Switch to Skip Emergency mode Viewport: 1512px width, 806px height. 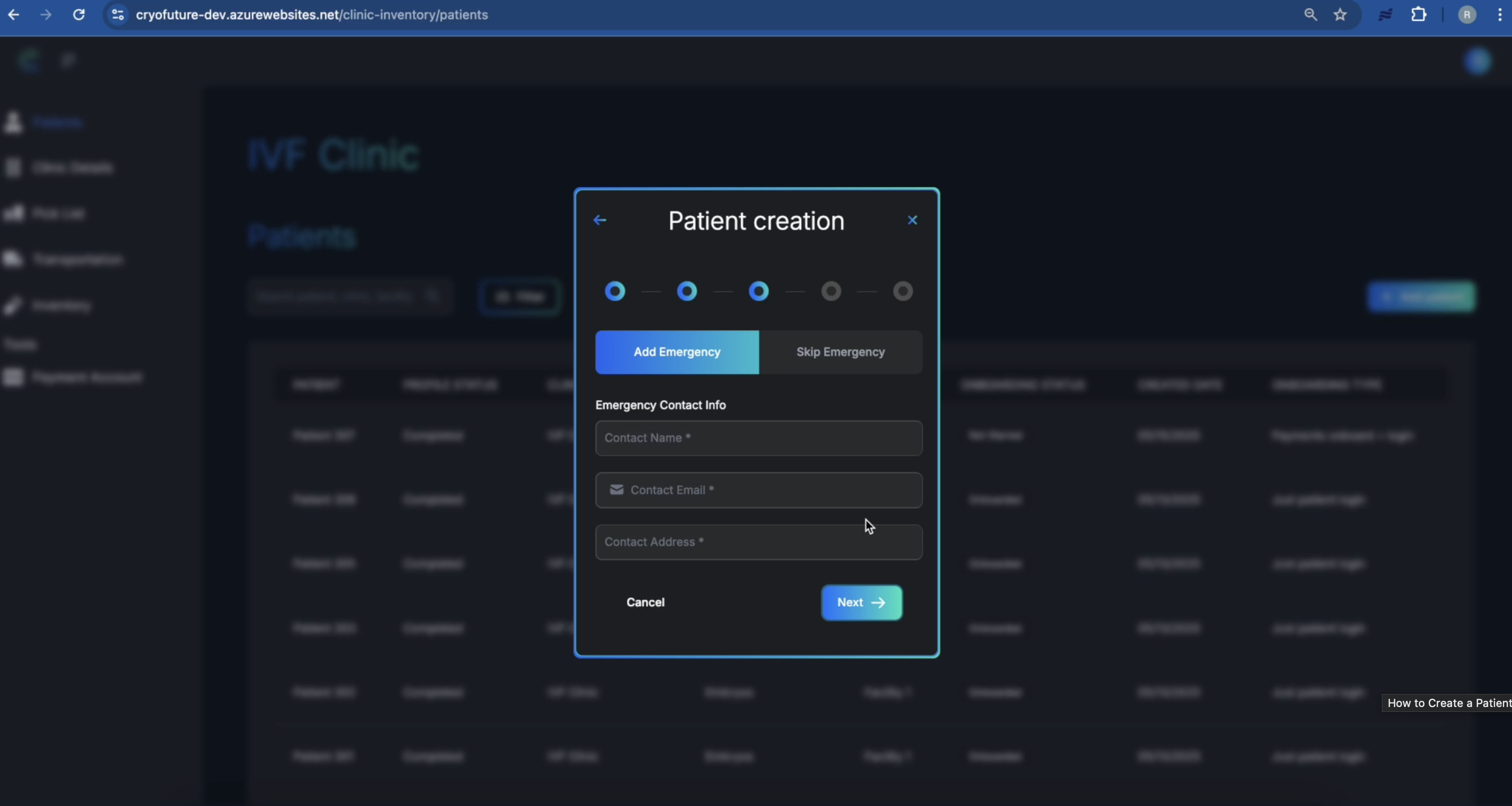tap(840, 351)
